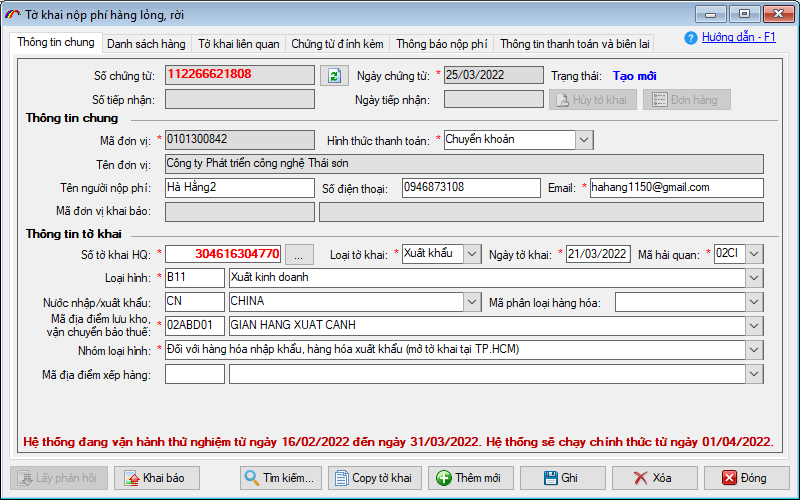This screenshot has width=800, height=500.
Task: Click the Tên đơn vị company name field
Action: click(x=464, y=164)
